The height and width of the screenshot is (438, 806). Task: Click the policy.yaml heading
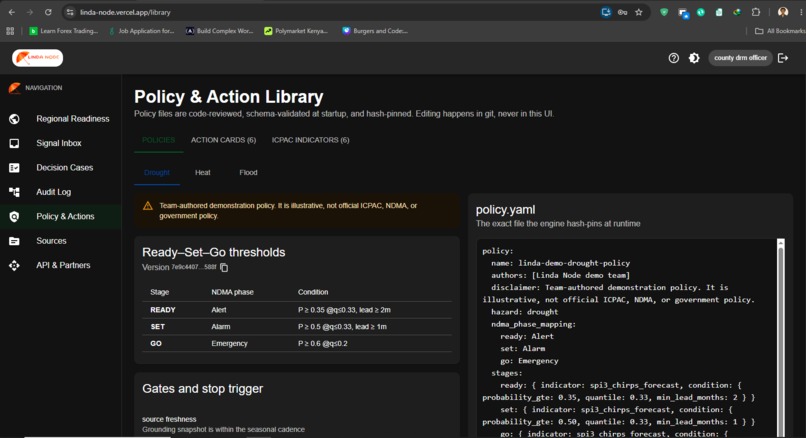click(505, 210)
